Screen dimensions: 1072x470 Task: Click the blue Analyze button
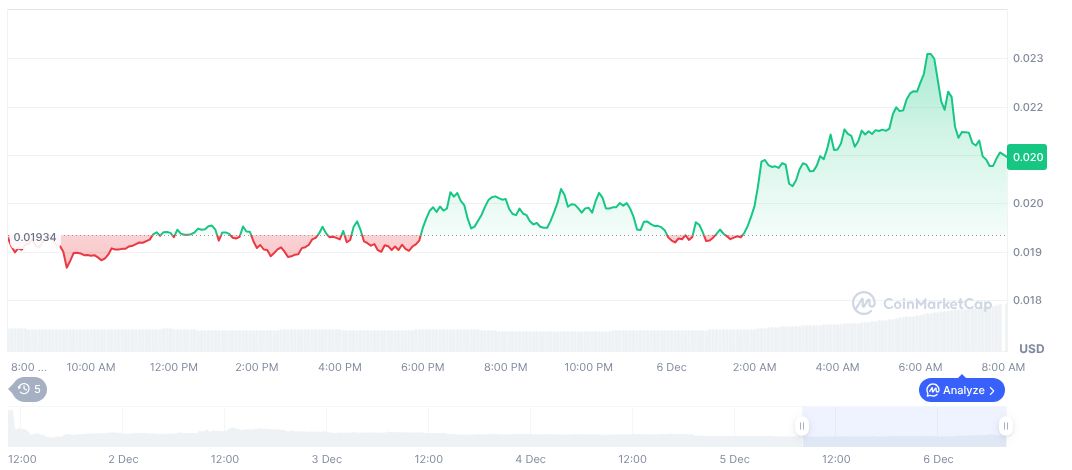pyautogui.click(x=961, y=390)
